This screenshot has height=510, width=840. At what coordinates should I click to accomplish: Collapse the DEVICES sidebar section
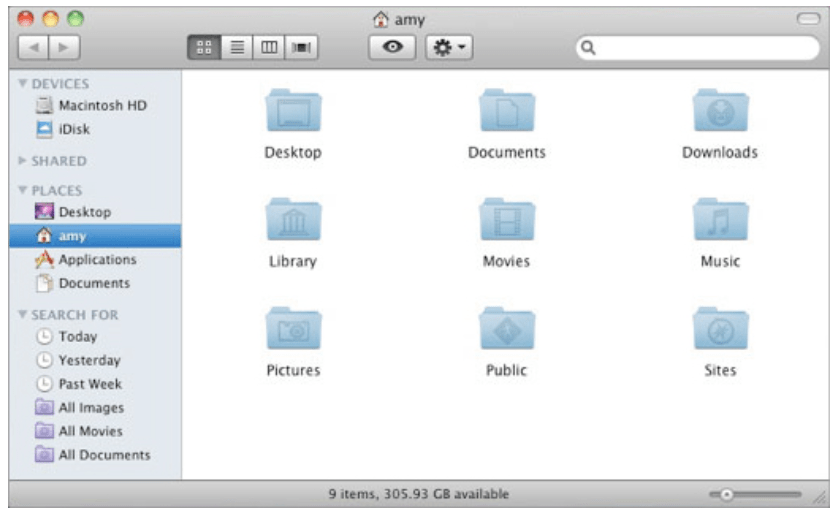[x=23, y=85]
